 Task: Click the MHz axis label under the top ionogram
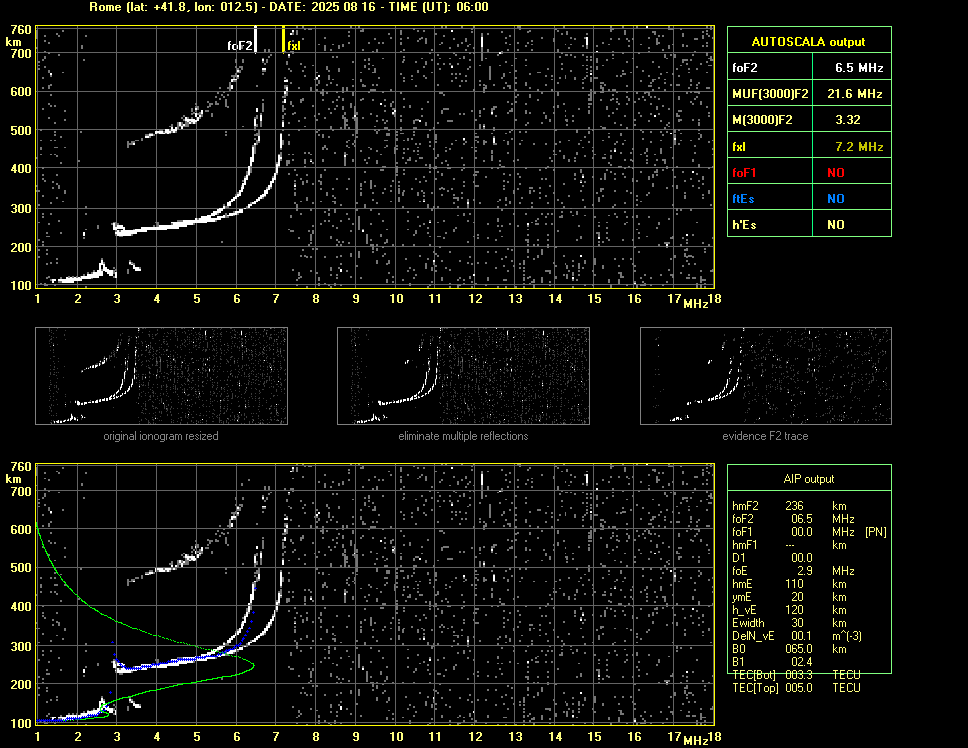tap(695, 304)
